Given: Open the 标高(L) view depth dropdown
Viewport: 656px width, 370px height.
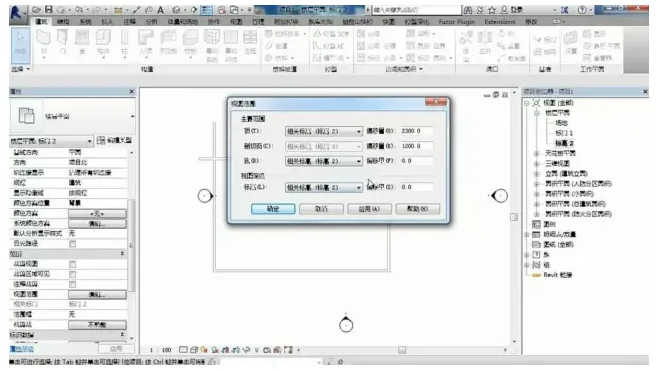Looking at the screenshot, I should pyautogui.click(x=323, y=188).
